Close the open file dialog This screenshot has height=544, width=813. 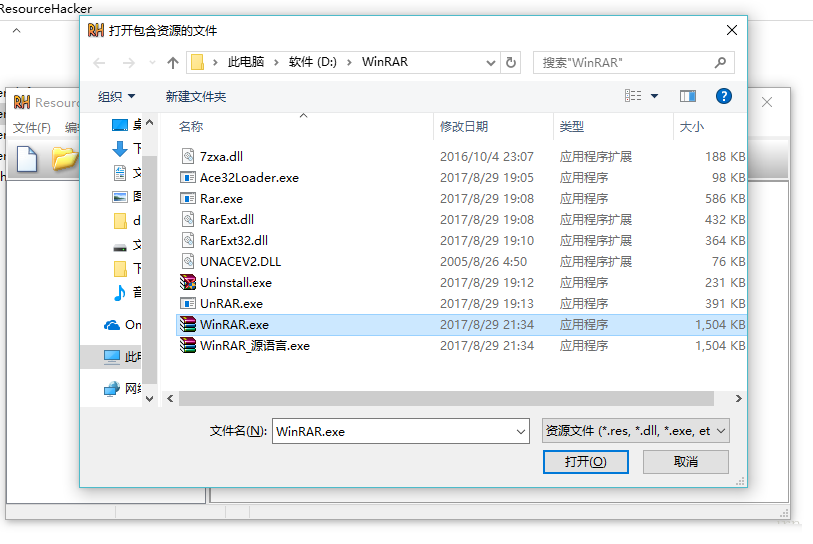tap(732, 30)
